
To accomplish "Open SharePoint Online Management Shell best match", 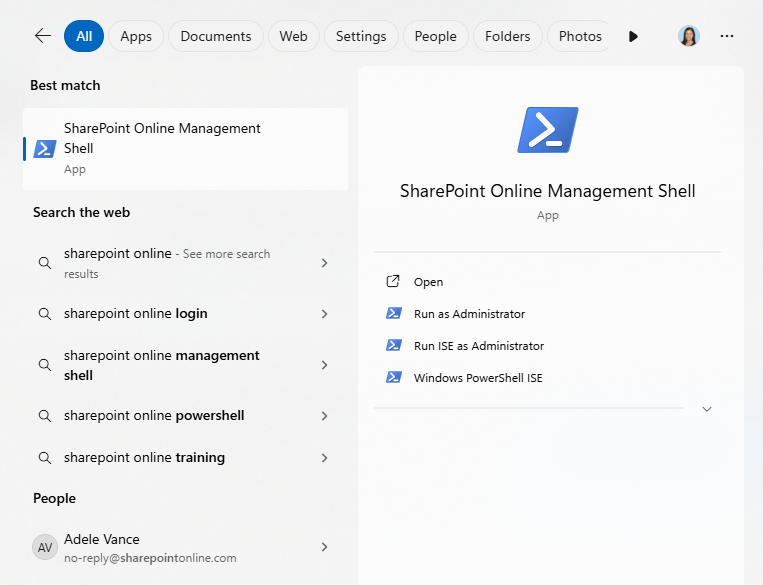I will click(185, 149).
